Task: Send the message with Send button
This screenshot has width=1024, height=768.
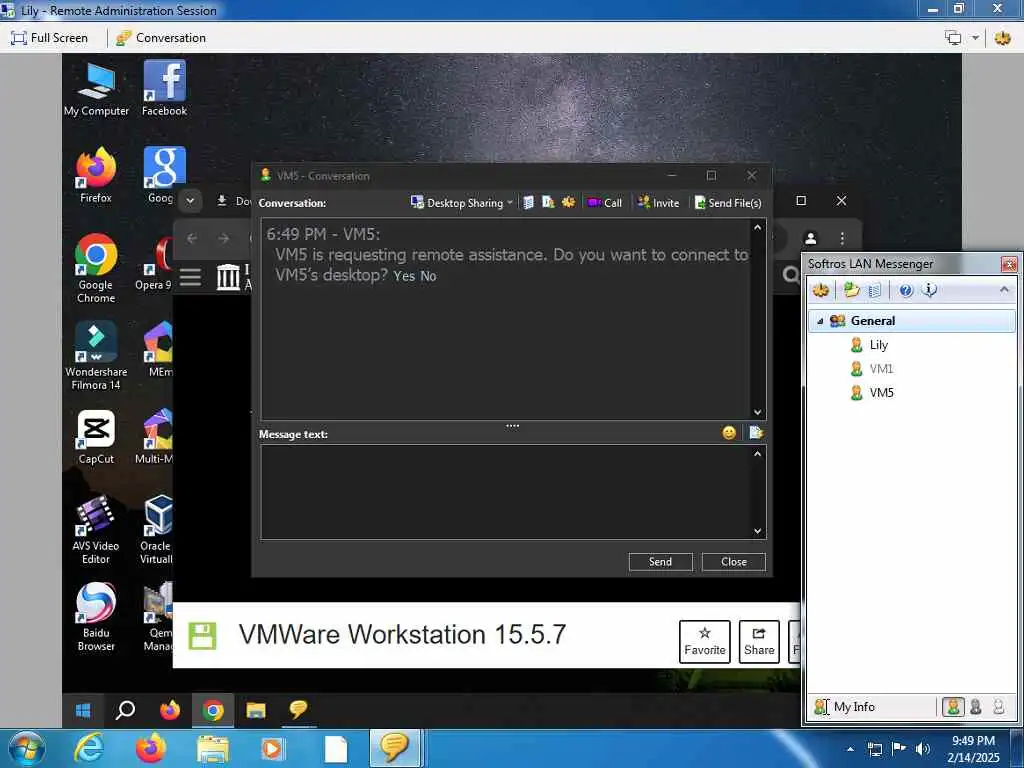Action: point(660,562)
